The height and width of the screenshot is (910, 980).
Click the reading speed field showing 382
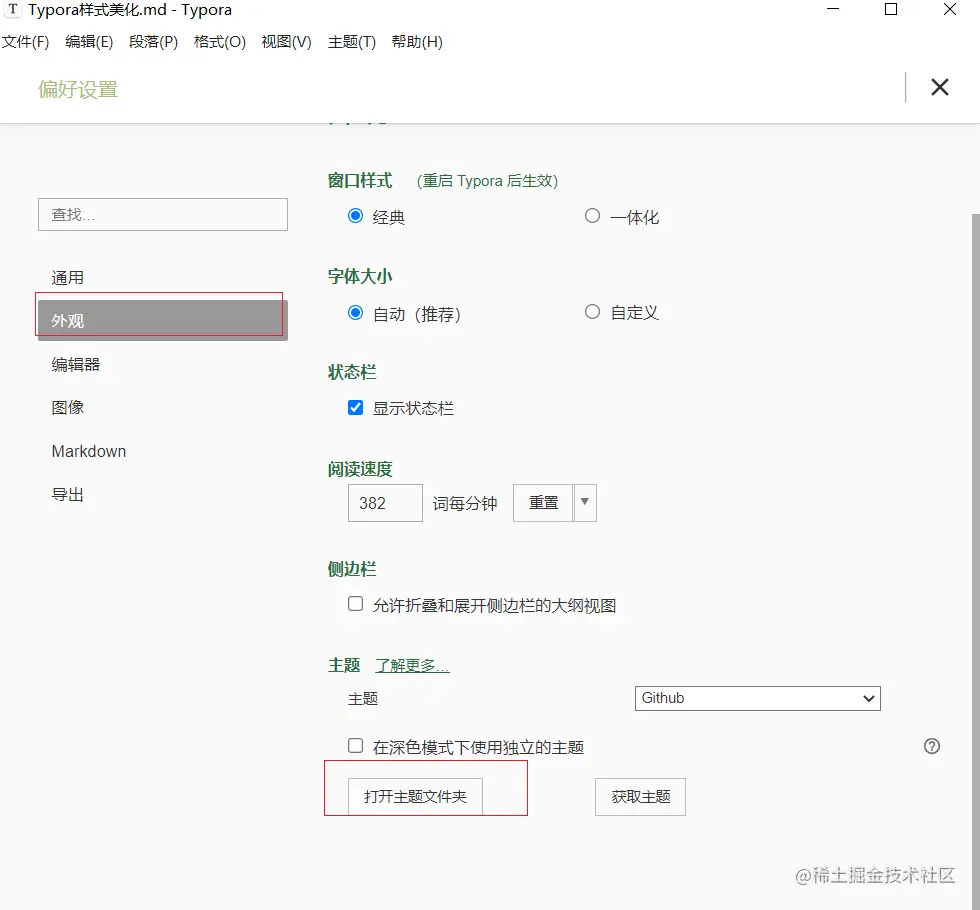(x=385, y=502)
